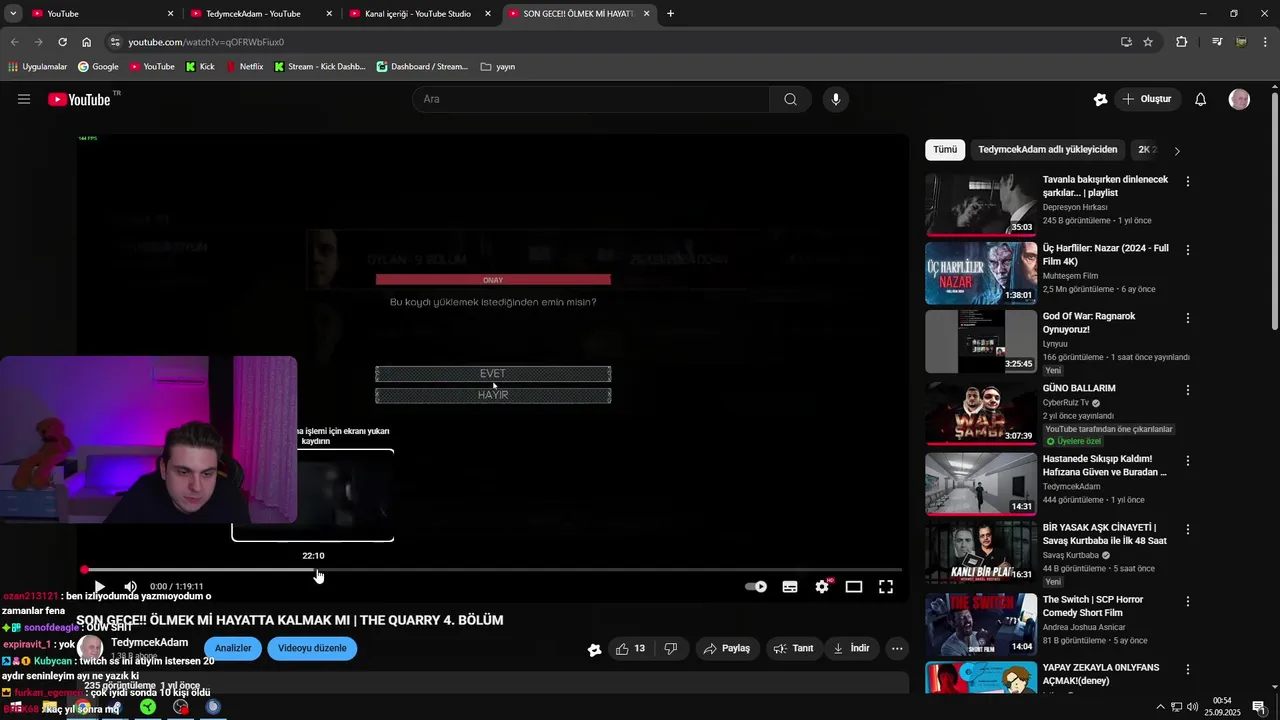Expand Oluştur create menu
Image resolution: width=1280 pixels, height=720 pixels.
[1147, 99]
